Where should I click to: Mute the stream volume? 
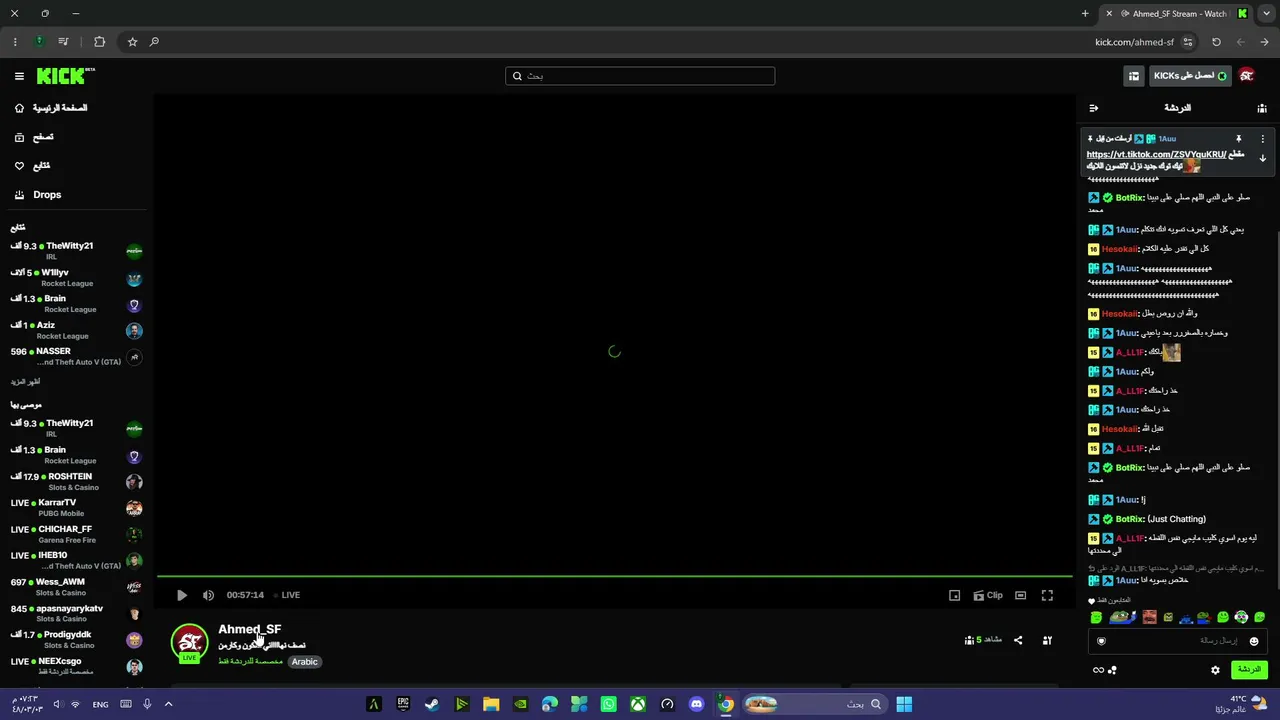(208, 595)
